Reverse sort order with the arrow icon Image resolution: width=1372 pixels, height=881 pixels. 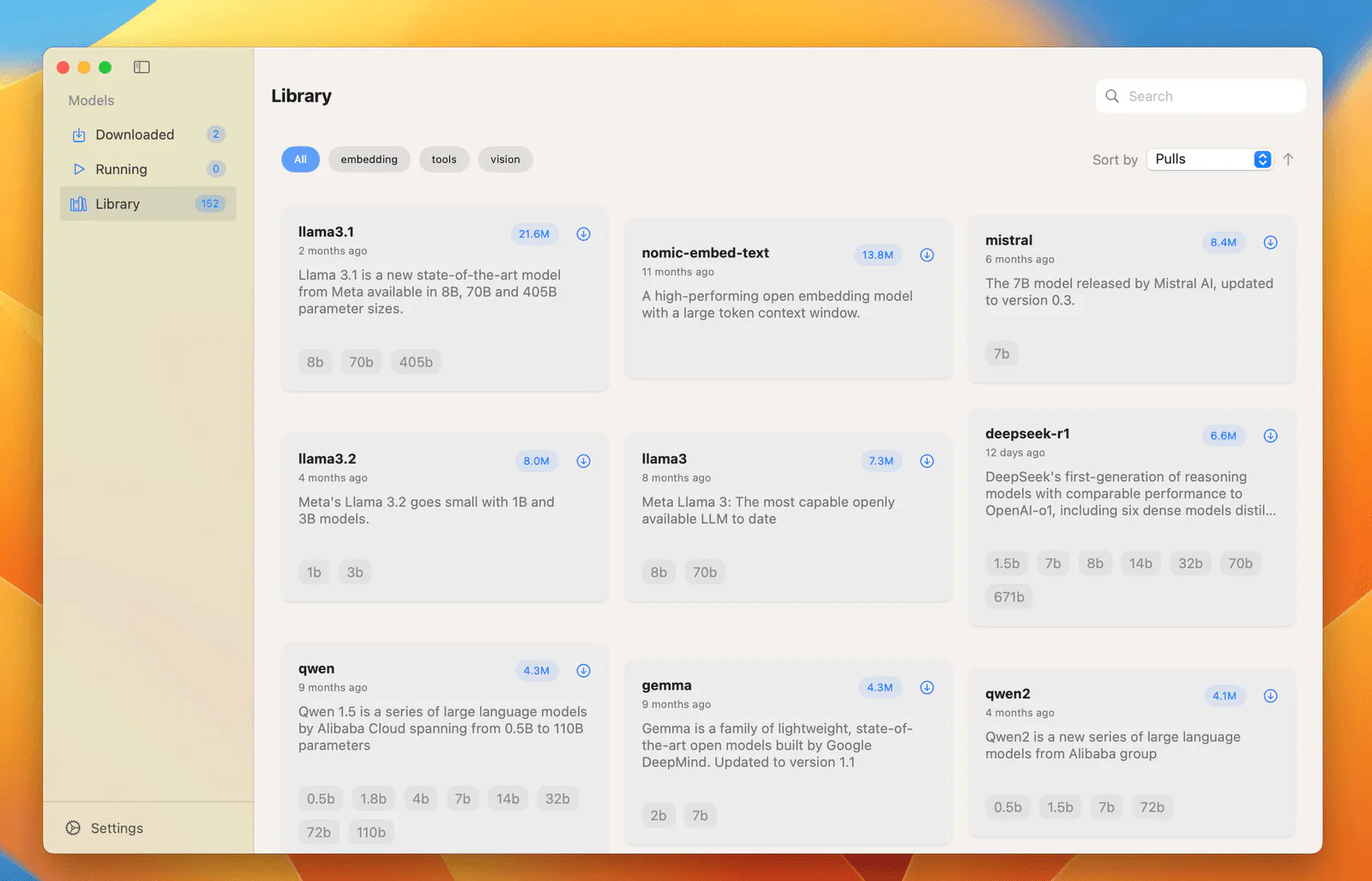[x=1288, y=160]
